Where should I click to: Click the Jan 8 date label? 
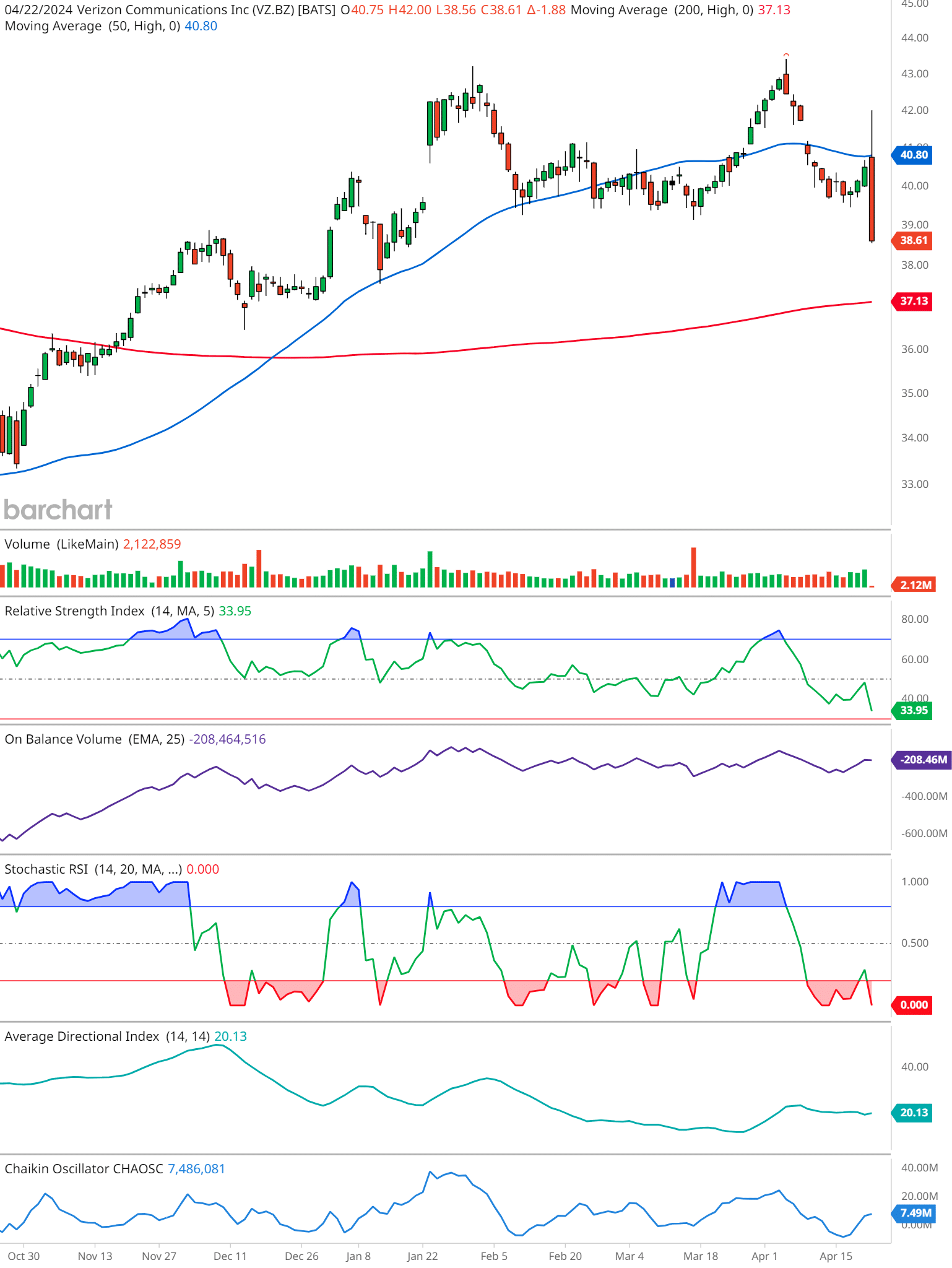point(358,1256)
